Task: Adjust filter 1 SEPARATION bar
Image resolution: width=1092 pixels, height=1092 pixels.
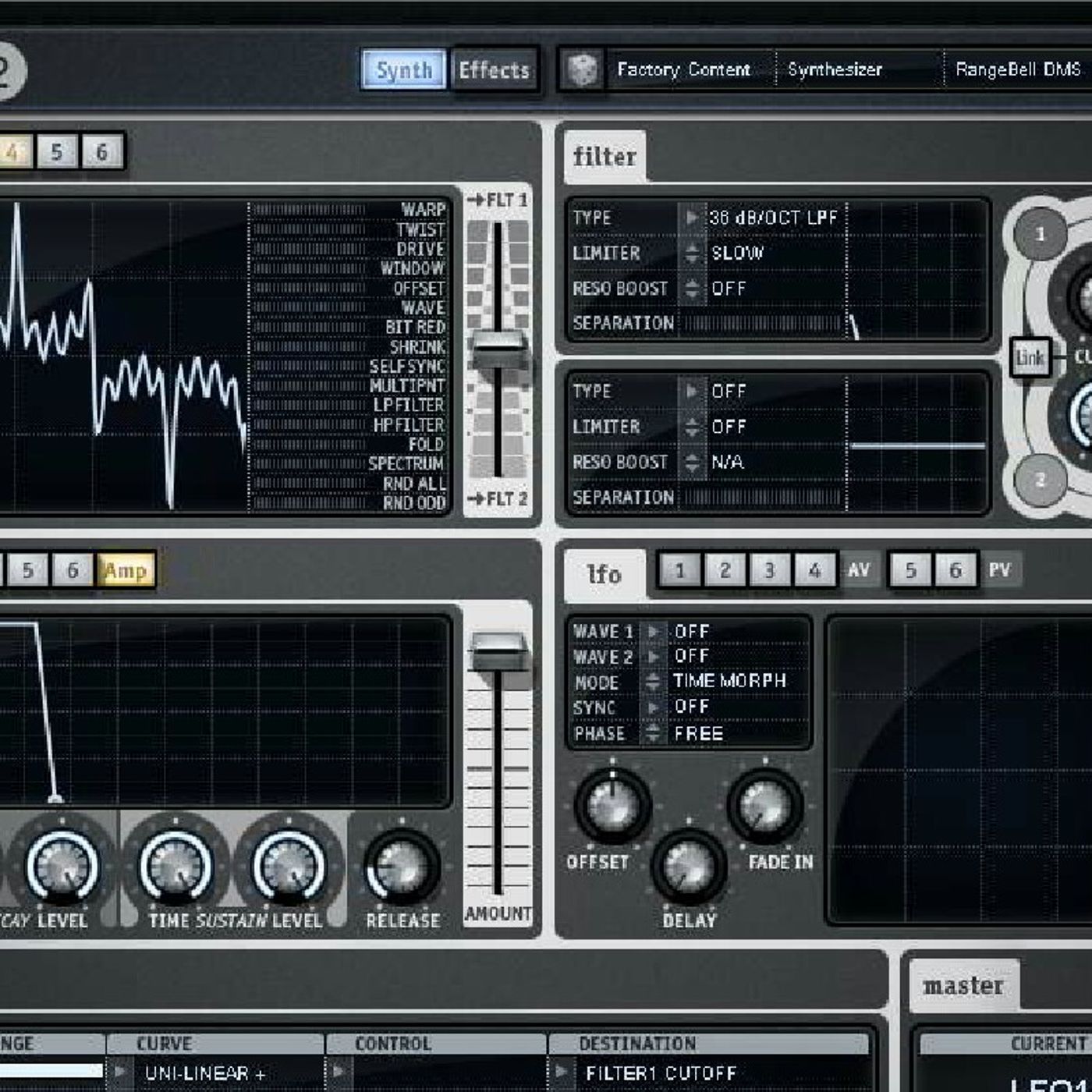Action: point(764,324)
